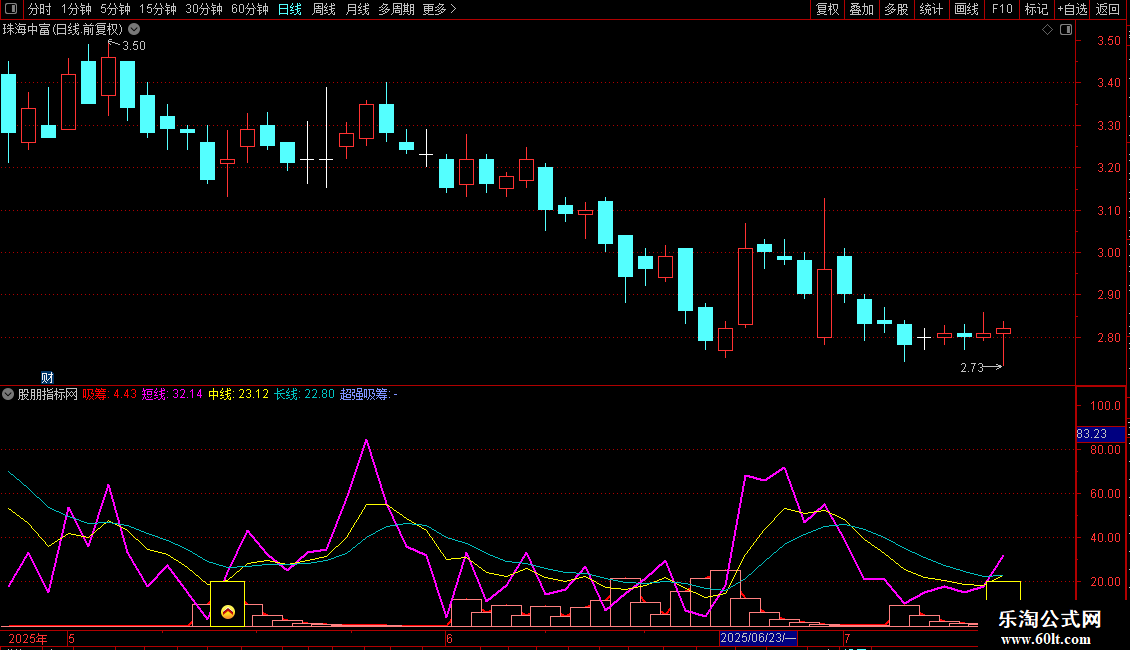Click the 返回 back button
Viewport: 1130px width, 650px height.
click(1108, 9)
